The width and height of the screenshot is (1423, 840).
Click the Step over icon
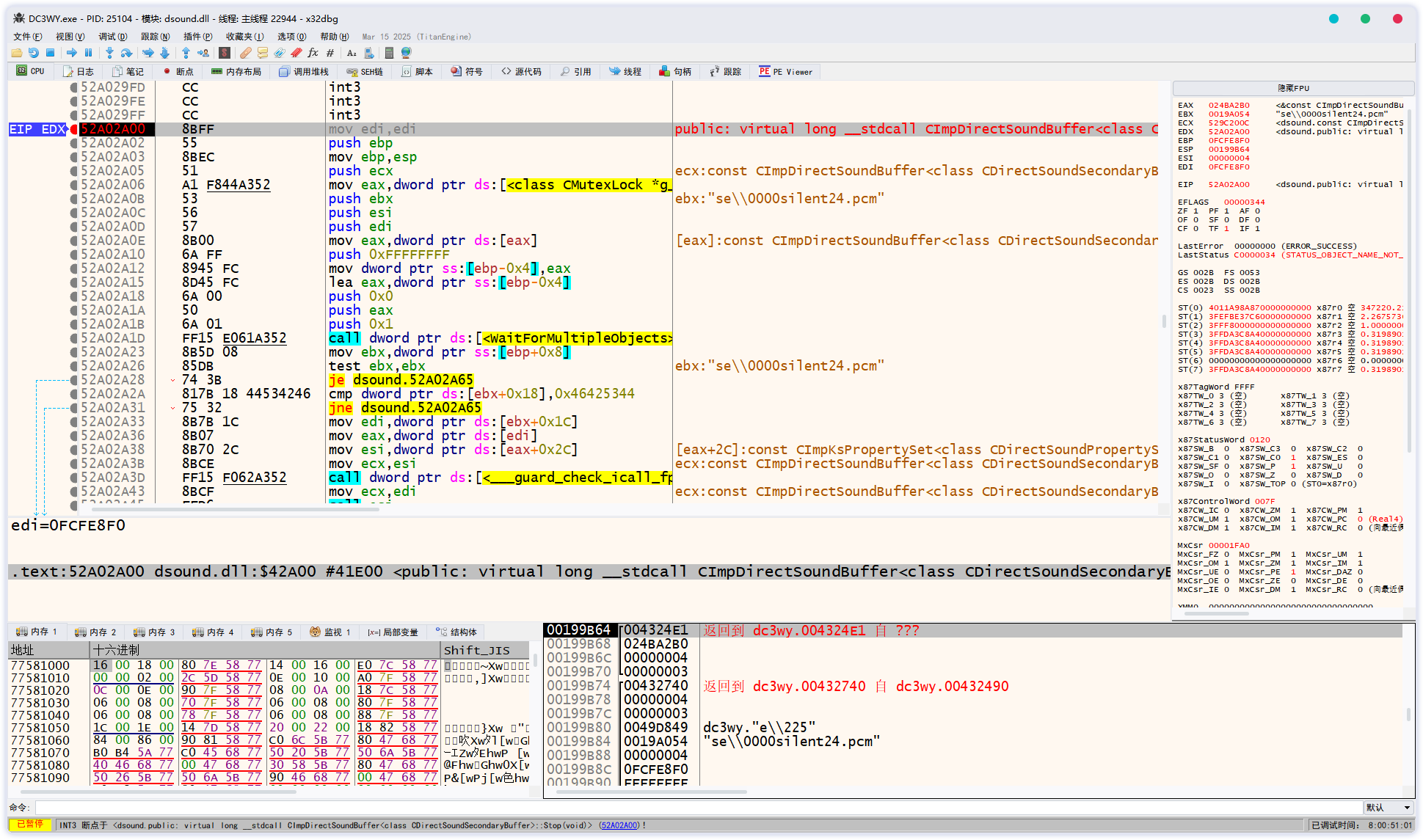tap(127, 53)
